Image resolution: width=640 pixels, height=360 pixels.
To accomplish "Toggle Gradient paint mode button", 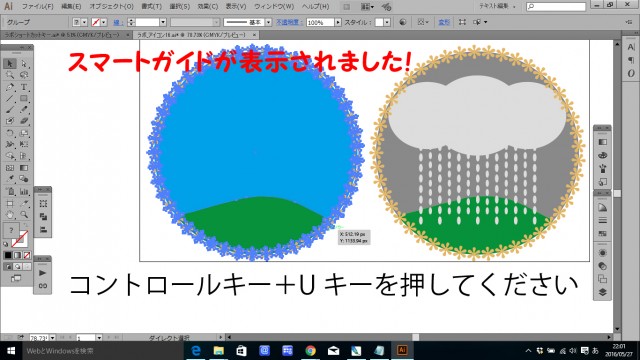I will click(x=18, y=255).
